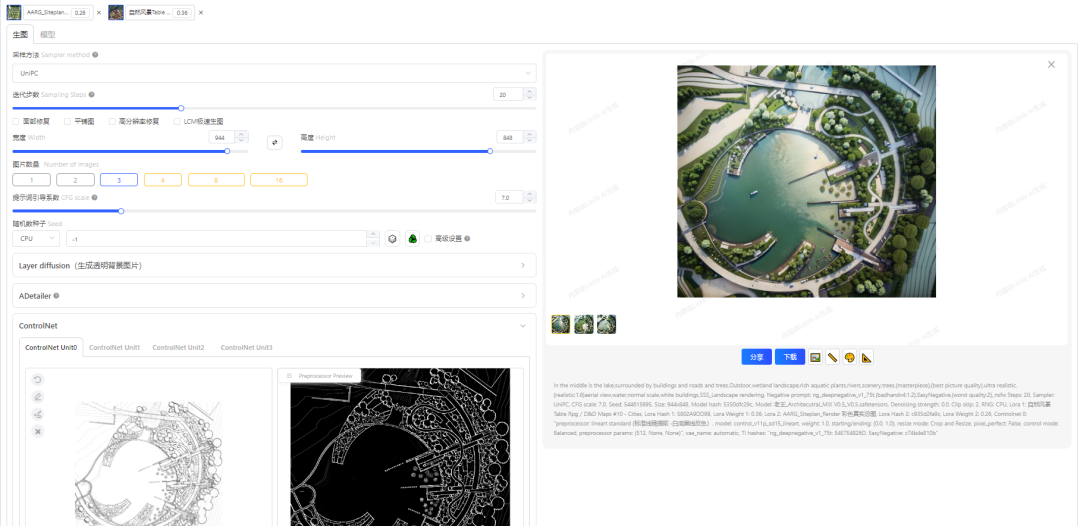
Task: Set number of images to 1
Action: [x=32, y=180]
